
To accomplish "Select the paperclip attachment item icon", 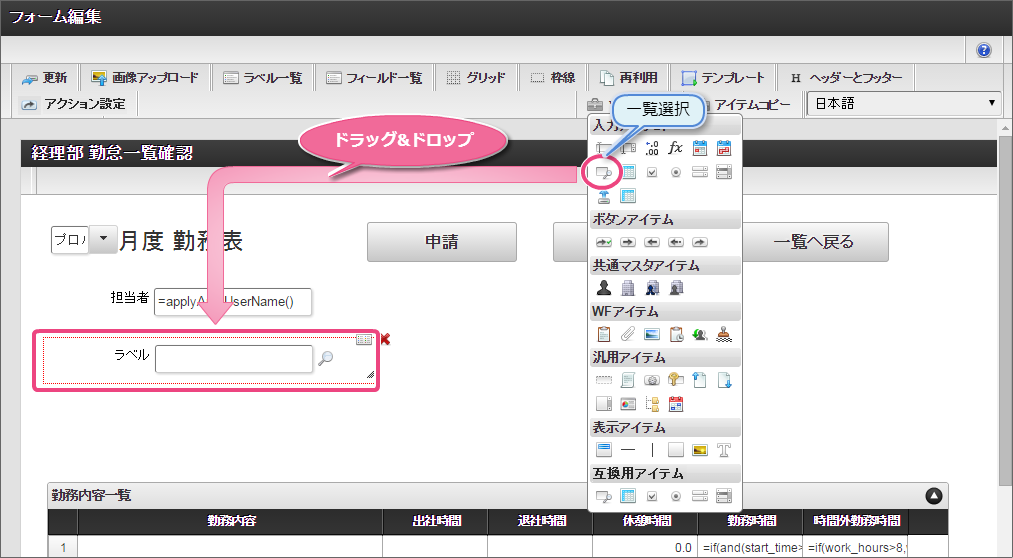I will (628, 334).
